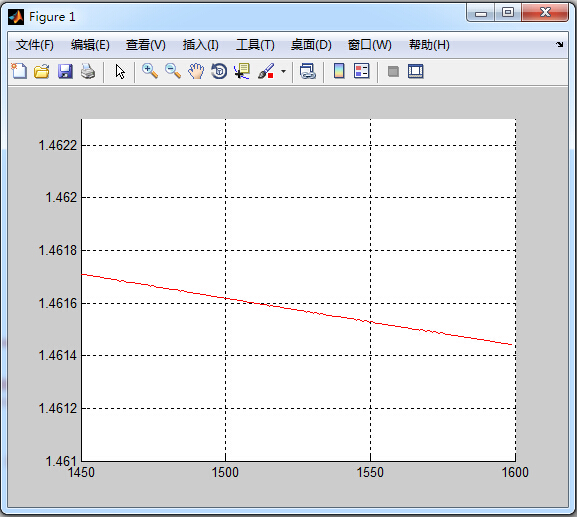
Task: Show Plot Tools and dock figure
Action: click(x=416, y=71)
